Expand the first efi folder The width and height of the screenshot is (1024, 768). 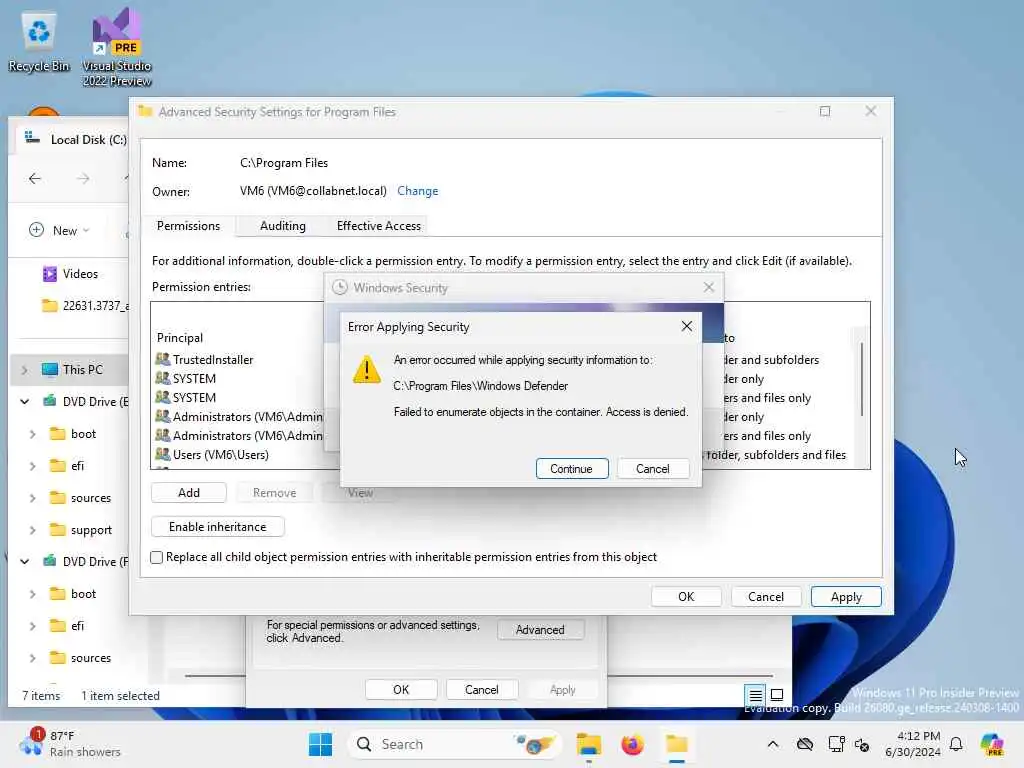pos(33,466)
